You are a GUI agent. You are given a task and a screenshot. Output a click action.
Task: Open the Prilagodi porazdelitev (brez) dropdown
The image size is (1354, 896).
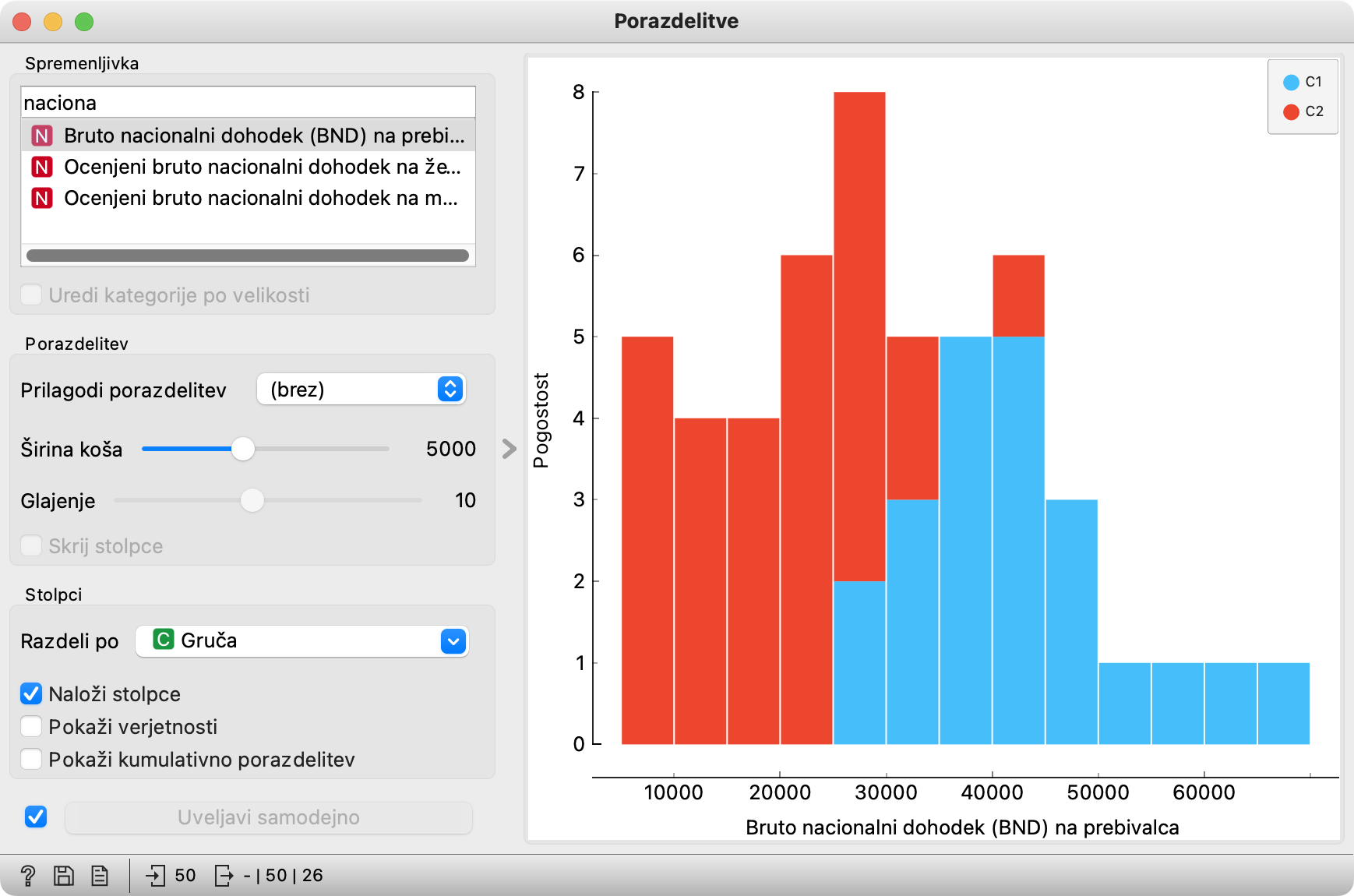coord(361,389)
